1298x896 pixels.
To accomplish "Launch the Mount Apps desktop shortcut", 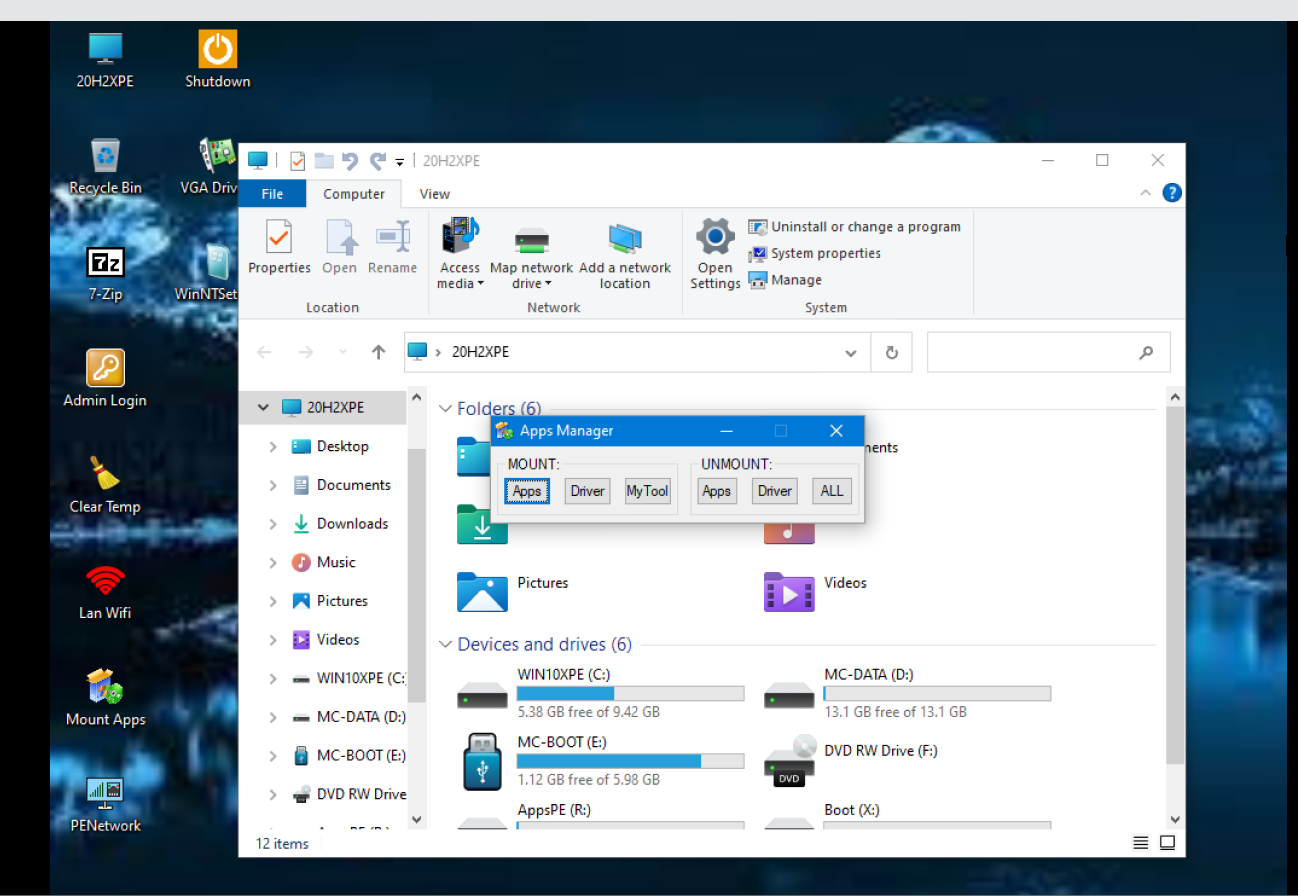I will tap(105, 699).
